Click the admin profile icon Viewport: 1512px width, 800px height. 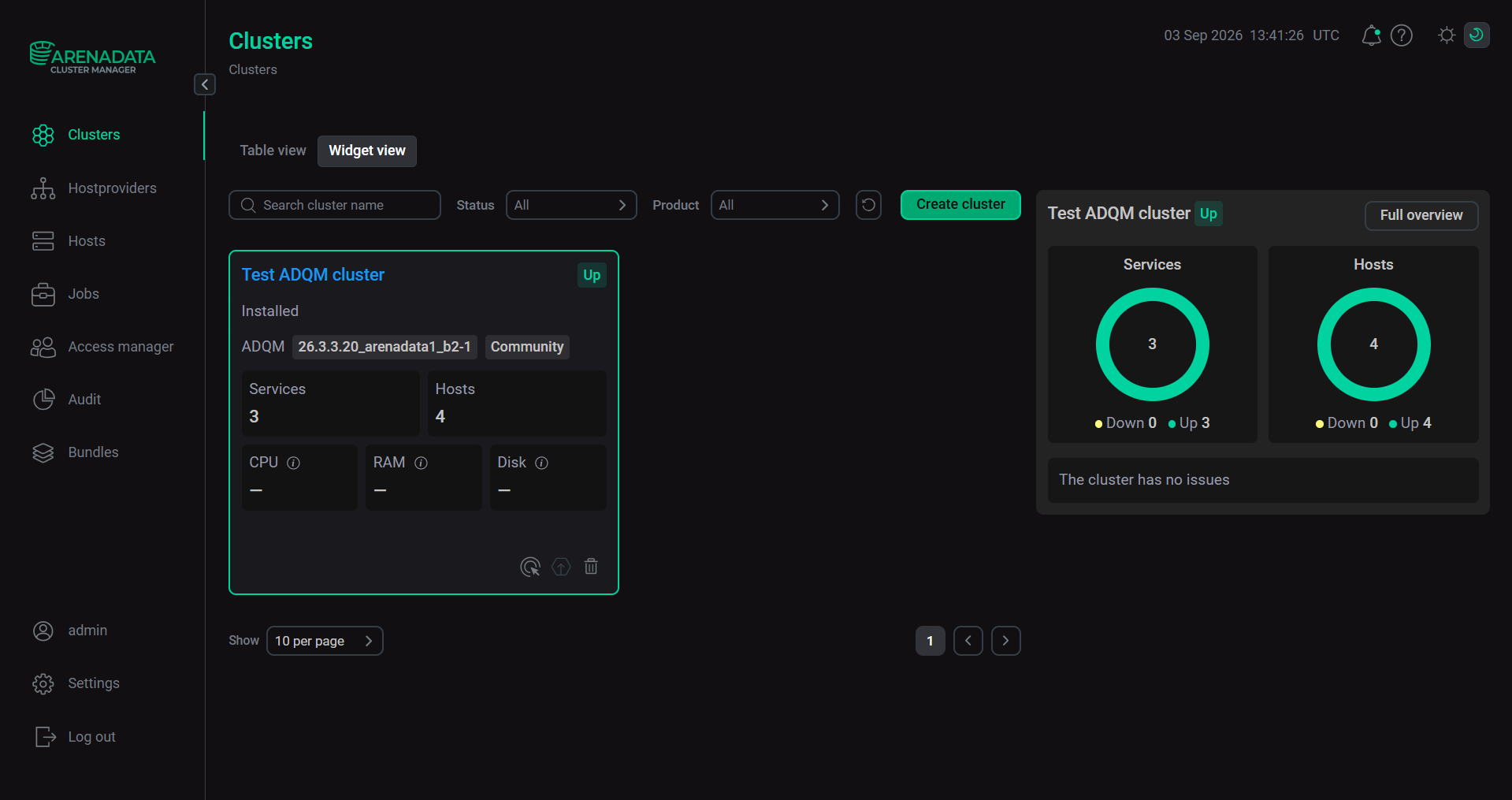(43, 631)
